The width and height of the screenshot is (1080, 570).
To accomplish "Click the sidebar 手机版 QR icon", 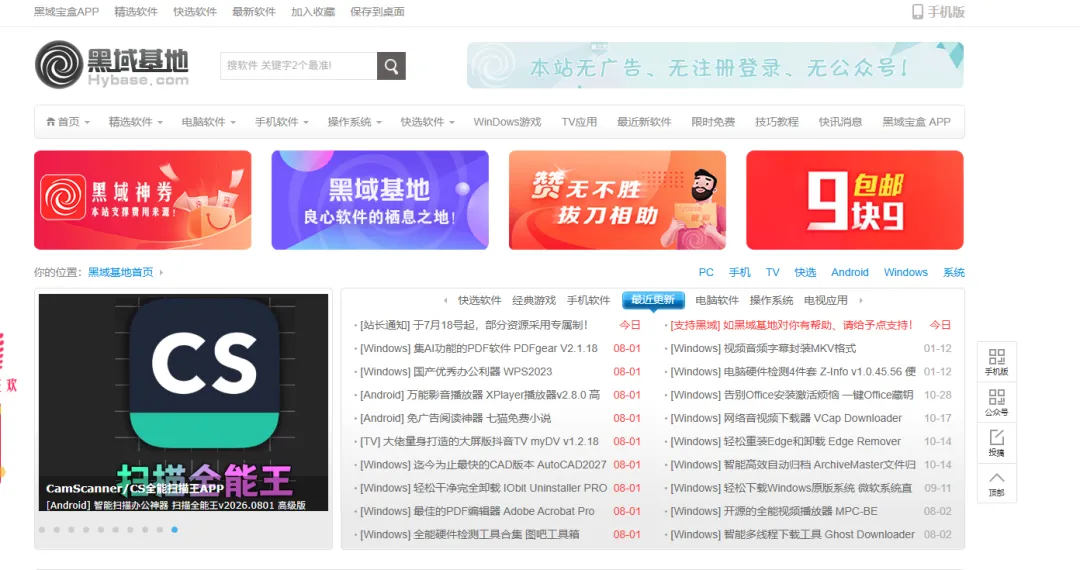I will click(x=996, y=361).
